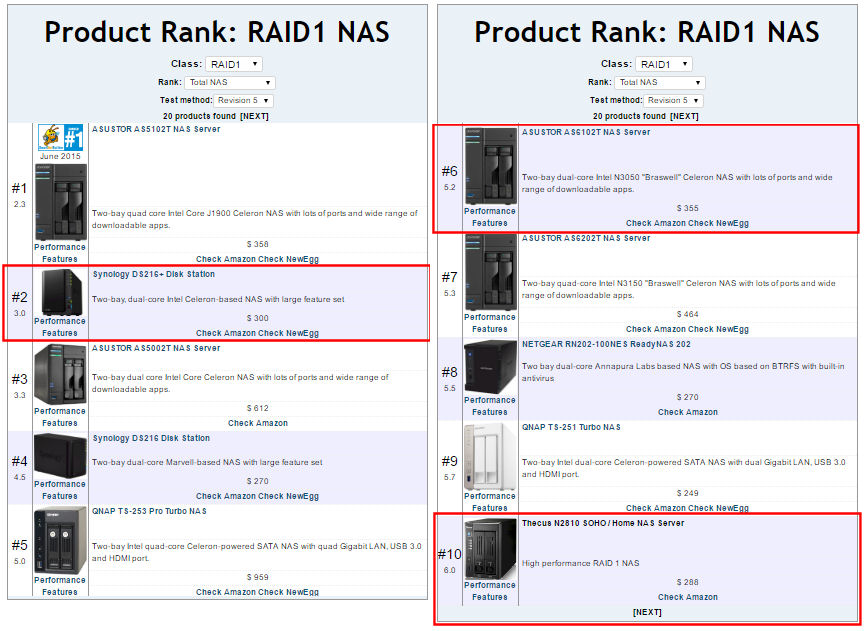View Performance for QNAP TS-253 Pro
This screenshot has height=631, width=864.
tap(60, 580)
